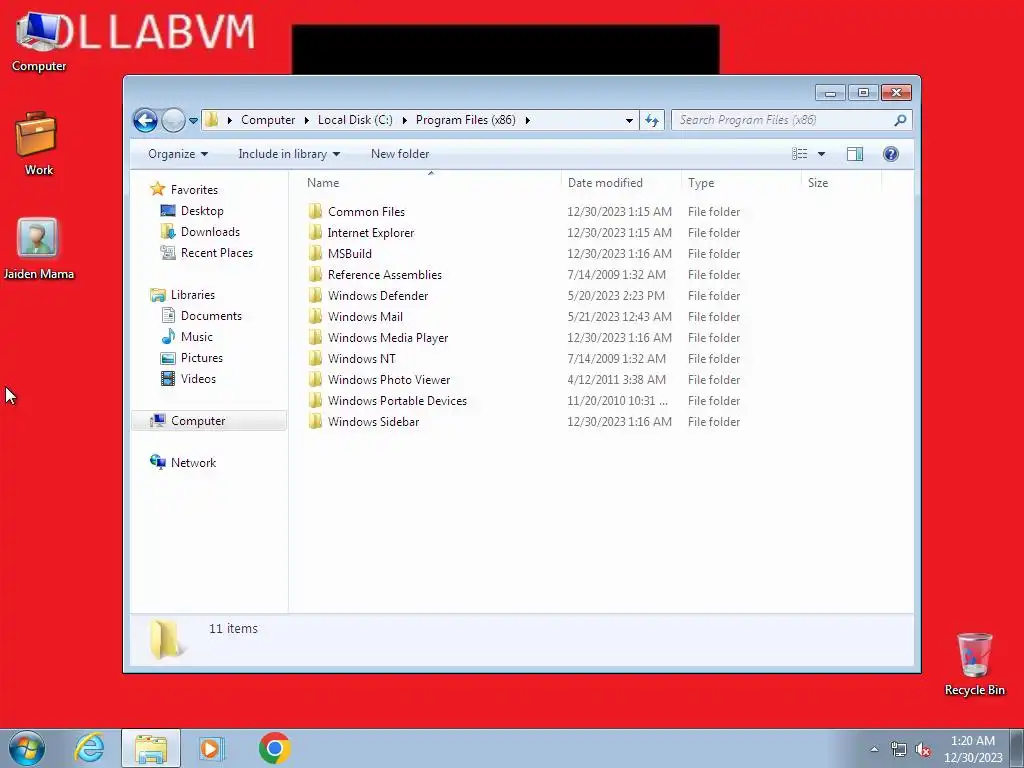Open Libraries in navigation pane
1024x768 pixels.
tap(193, 295)
